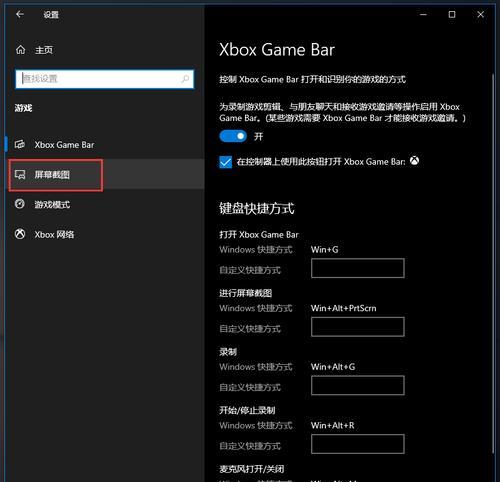Screen dimensions: 500x482
Task: Minimize the Settings window
Action: (x=423, y=15)
